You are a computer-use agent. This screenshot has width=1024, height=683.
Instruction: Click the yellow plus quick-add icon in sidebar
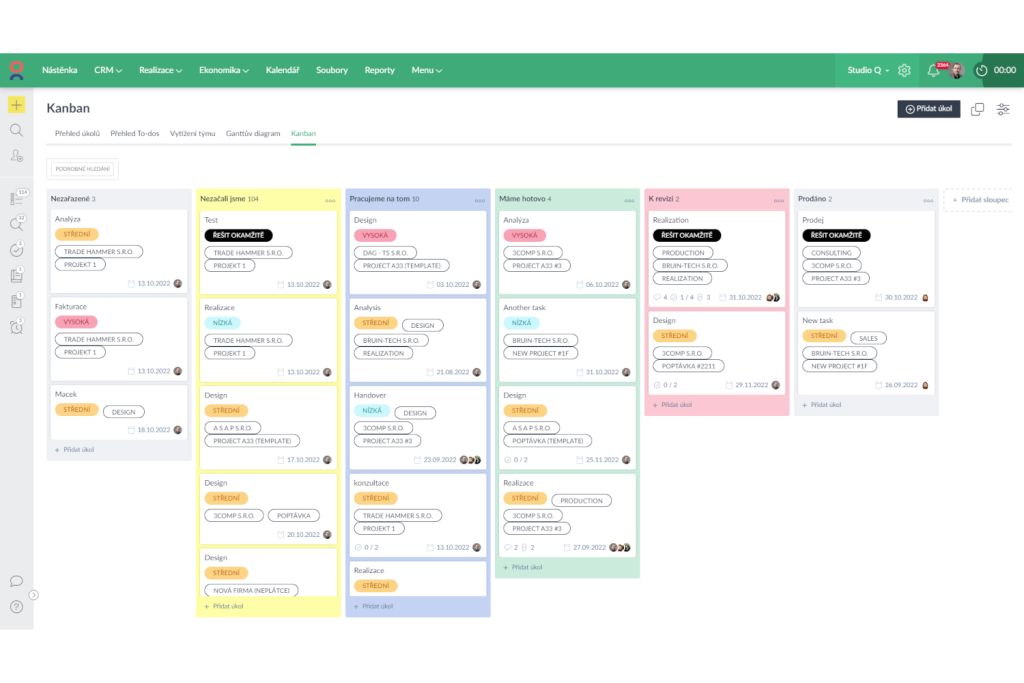(x=16, y=105)
